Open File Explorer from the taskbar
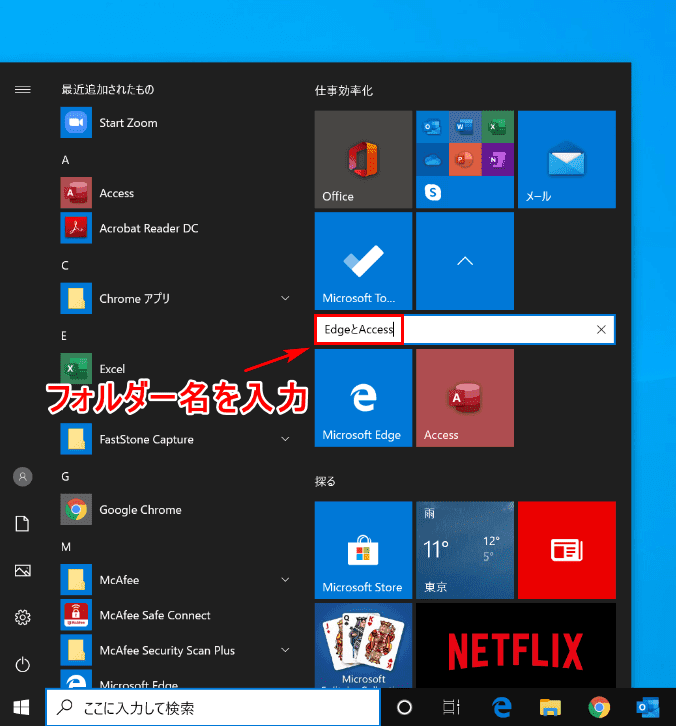The image size is (676, 726). (551, 707)
